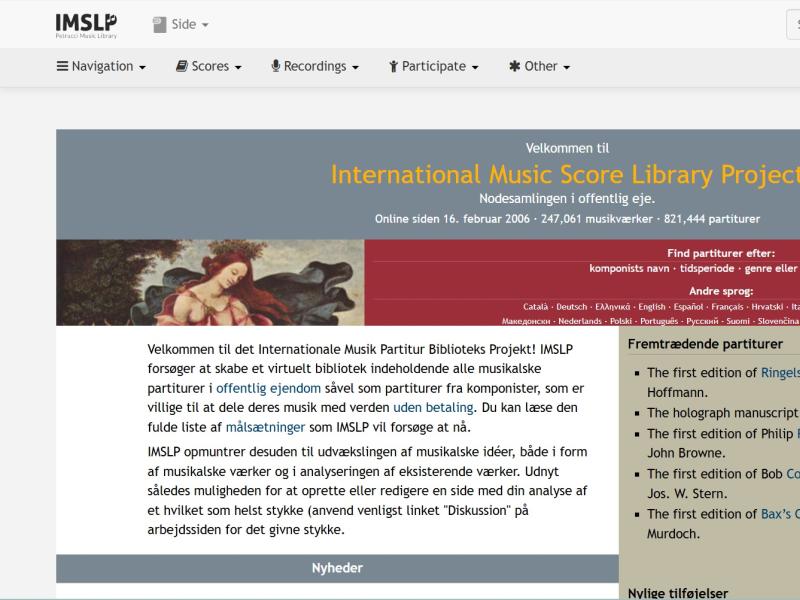
Task: Click the asterisk icon beside Other
Action: [x=515, y=66]
